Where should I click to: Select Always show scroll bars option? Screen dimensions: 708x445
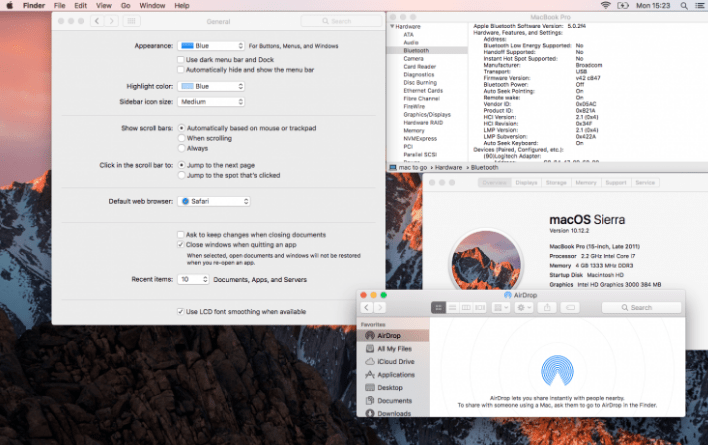click(x=182, y=148)
